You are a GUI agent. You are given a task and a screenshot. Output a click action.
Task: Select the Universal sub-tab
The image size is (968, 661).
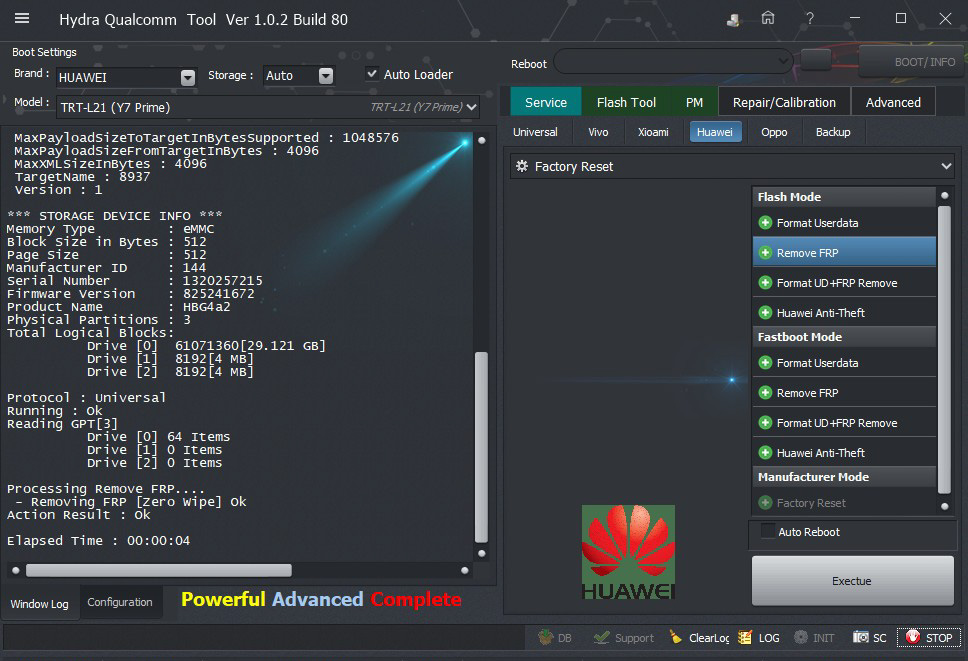(x=535, y=132)
